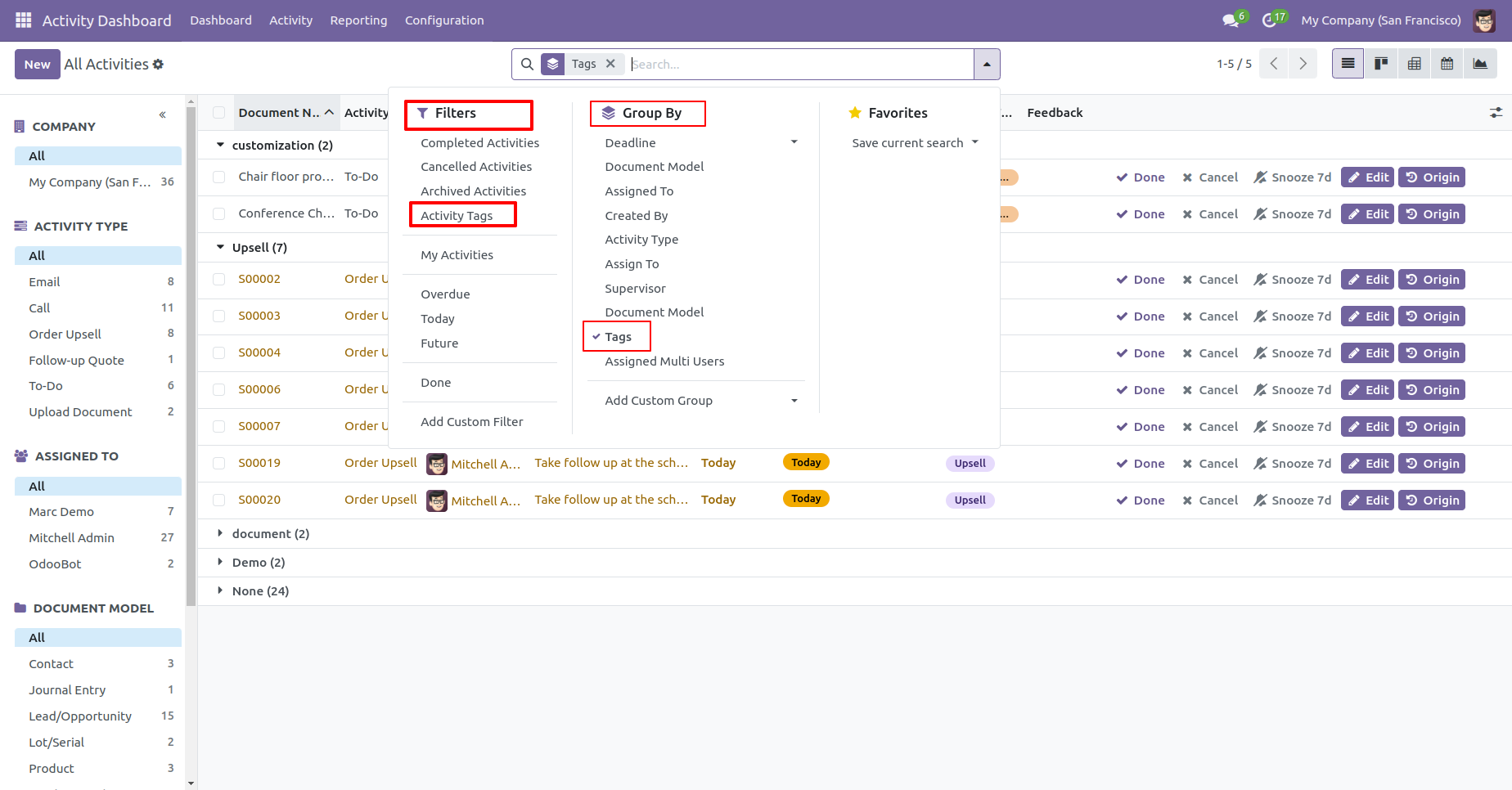Collapse the Upsell (7) group
The width and height of the screenshot is (1512, 790).
tap(220, 247)
